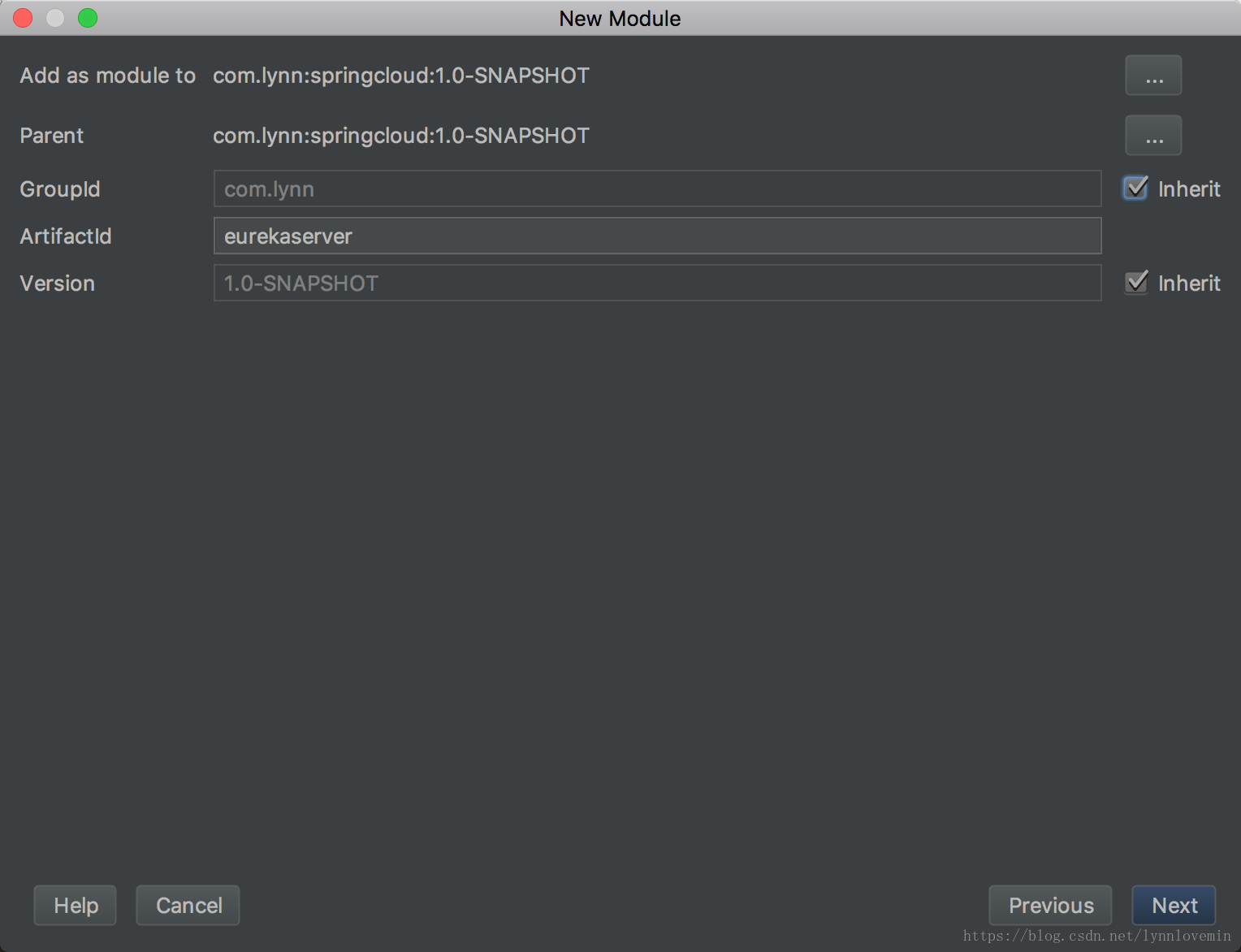Click the Version label
The height and width of the screenshot is (952, 1241).
58,283
